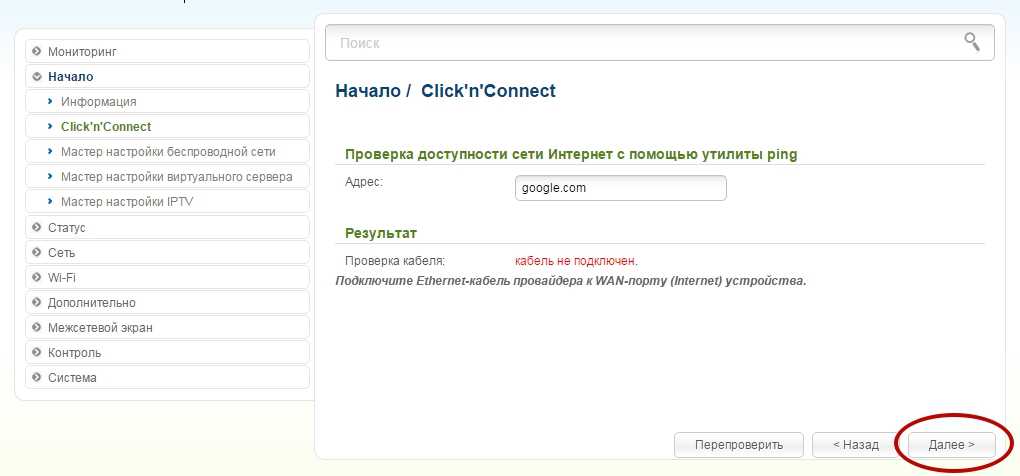Viewport: 1020px width, 476px height.
Task: Expand the Система menu section
Action: pos(72,377)
